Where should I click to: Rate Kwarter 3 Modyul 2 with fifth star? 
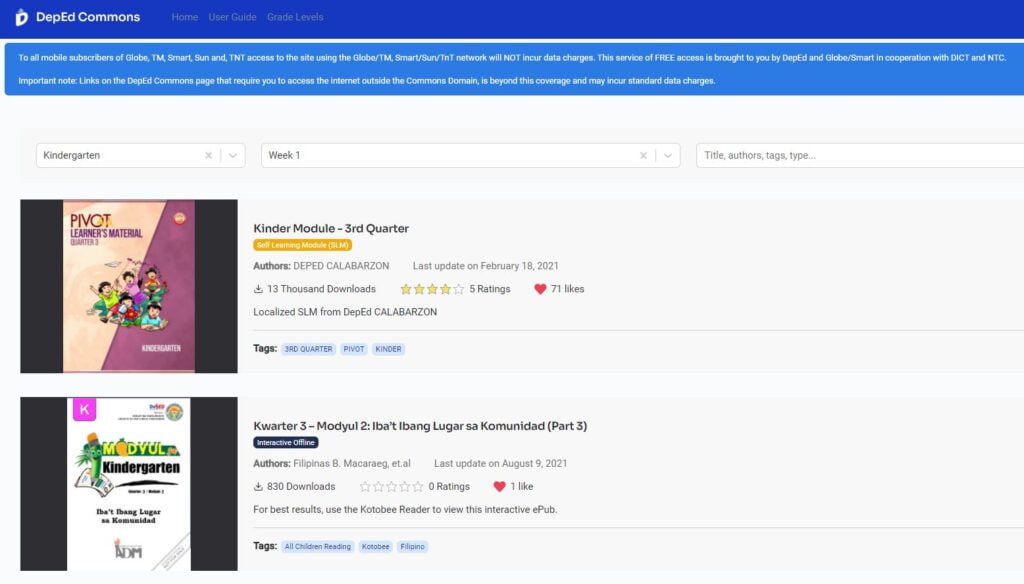tap(417, 487)
